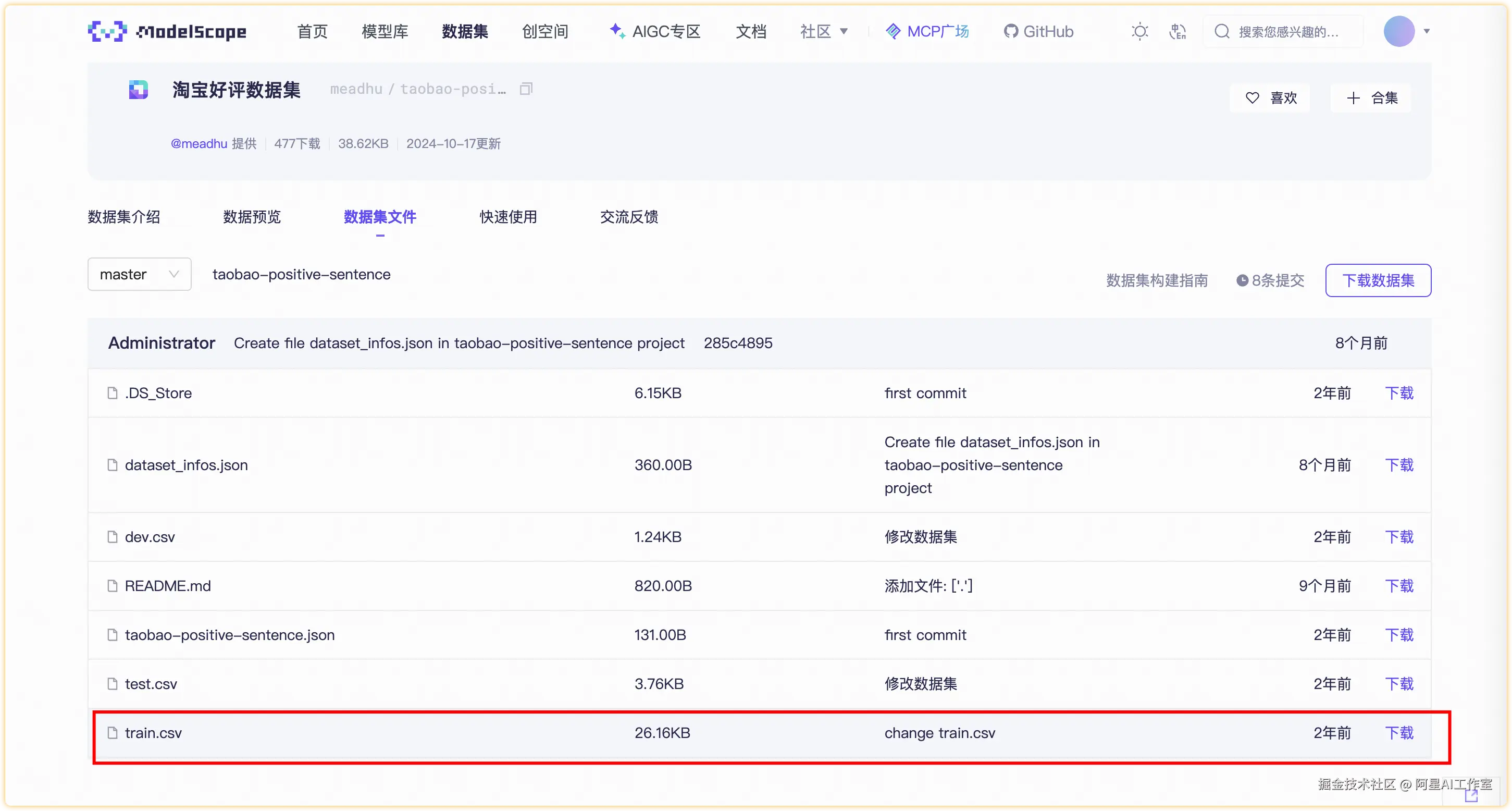1512x811 pixels.
Task: Expand the master branch dropdown
Action: pos(139,274)
